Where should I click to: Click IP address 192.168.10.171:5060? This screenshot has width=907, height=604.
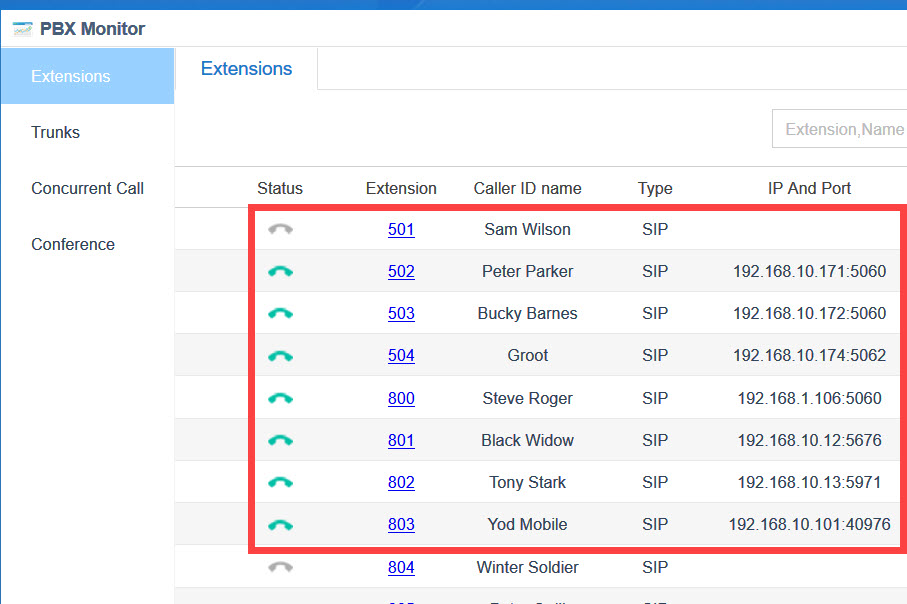tap(809, 271)
